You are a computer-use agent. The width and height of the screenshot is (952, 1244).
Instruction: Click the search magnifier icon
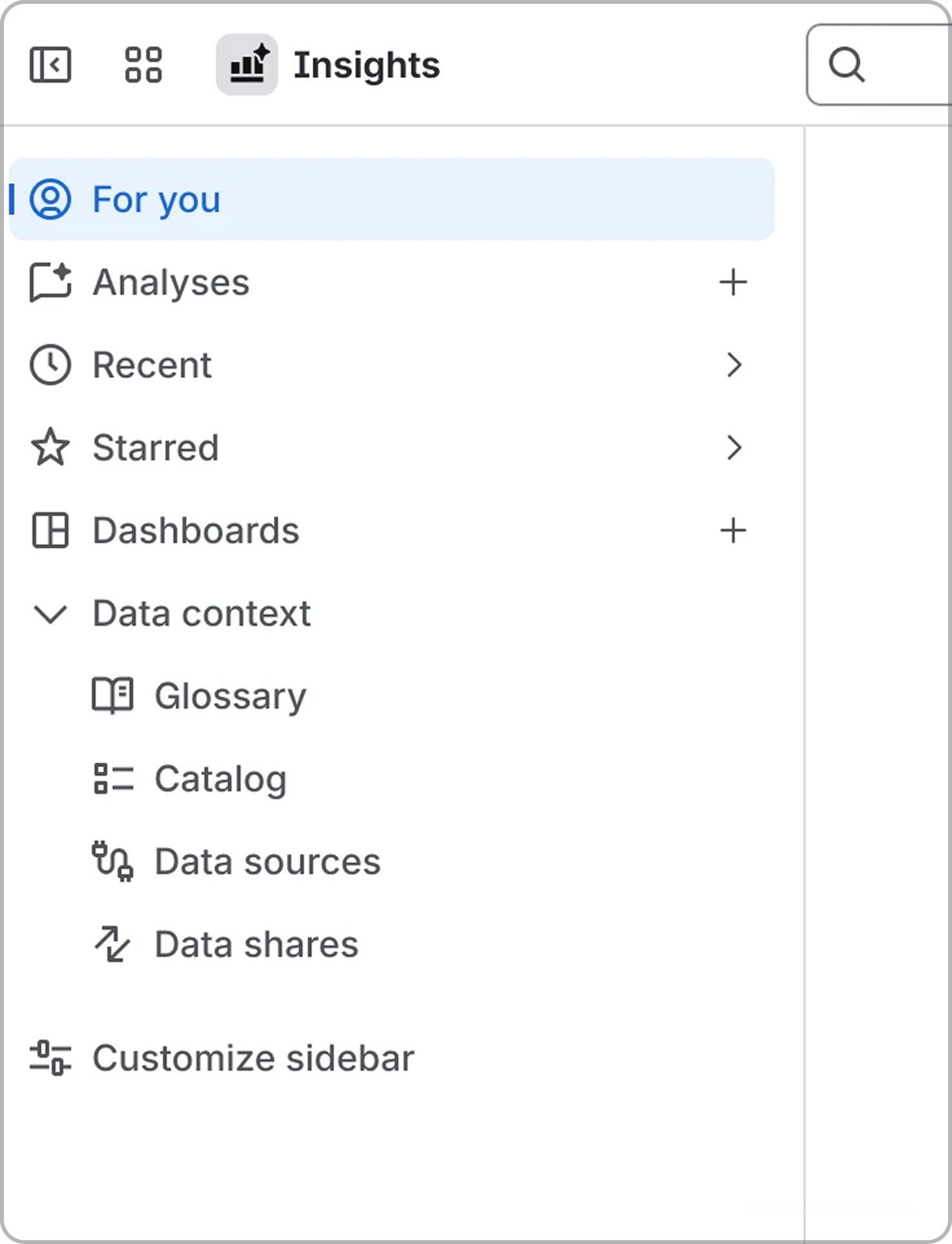click(847, 65)
